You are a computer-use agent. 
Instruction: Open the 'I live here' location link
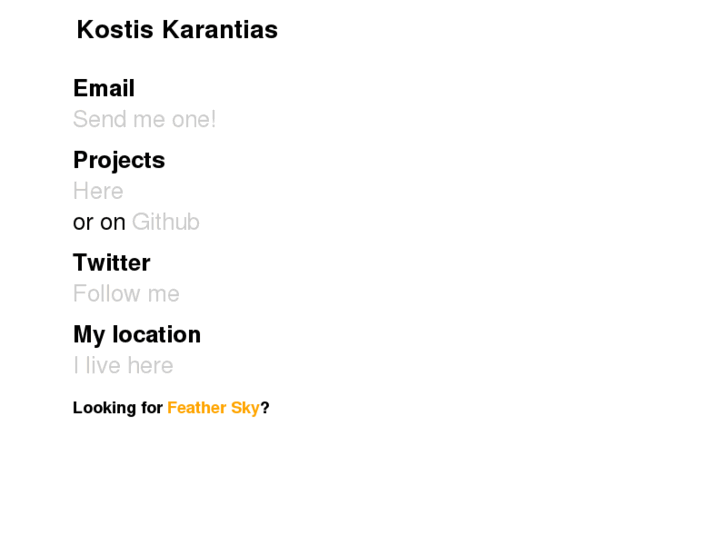click(123, 366)
